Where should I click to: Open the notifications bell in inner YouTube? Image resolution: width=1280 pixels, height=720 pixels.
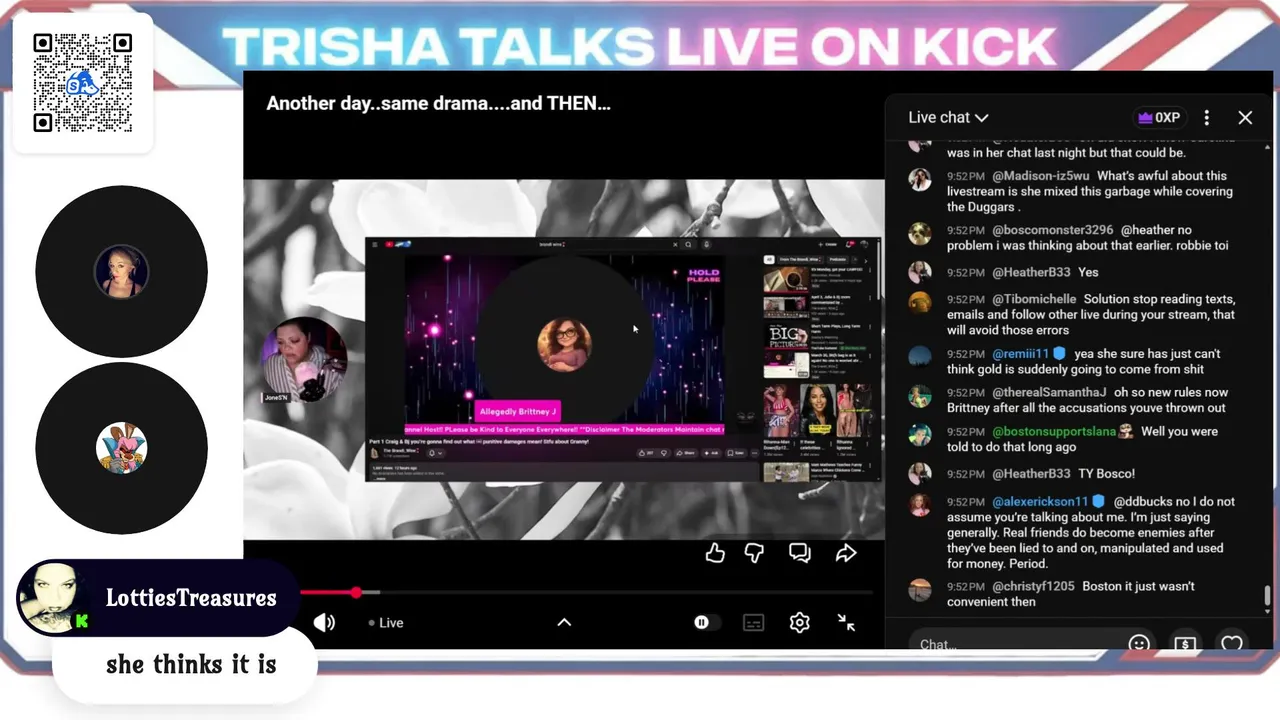(849, 244)
